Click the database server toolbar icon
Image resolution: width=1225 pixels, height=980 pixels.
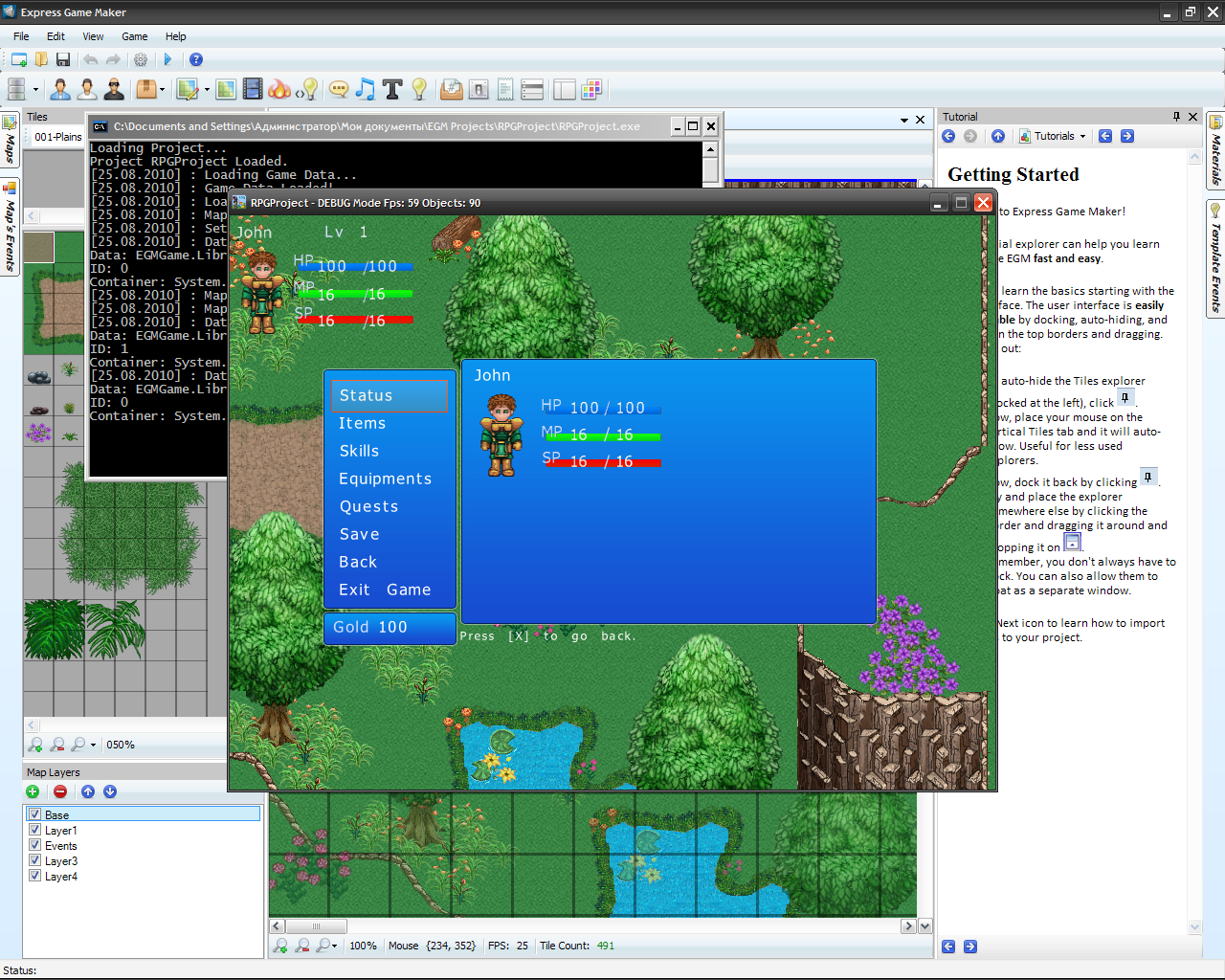(16, 89)
